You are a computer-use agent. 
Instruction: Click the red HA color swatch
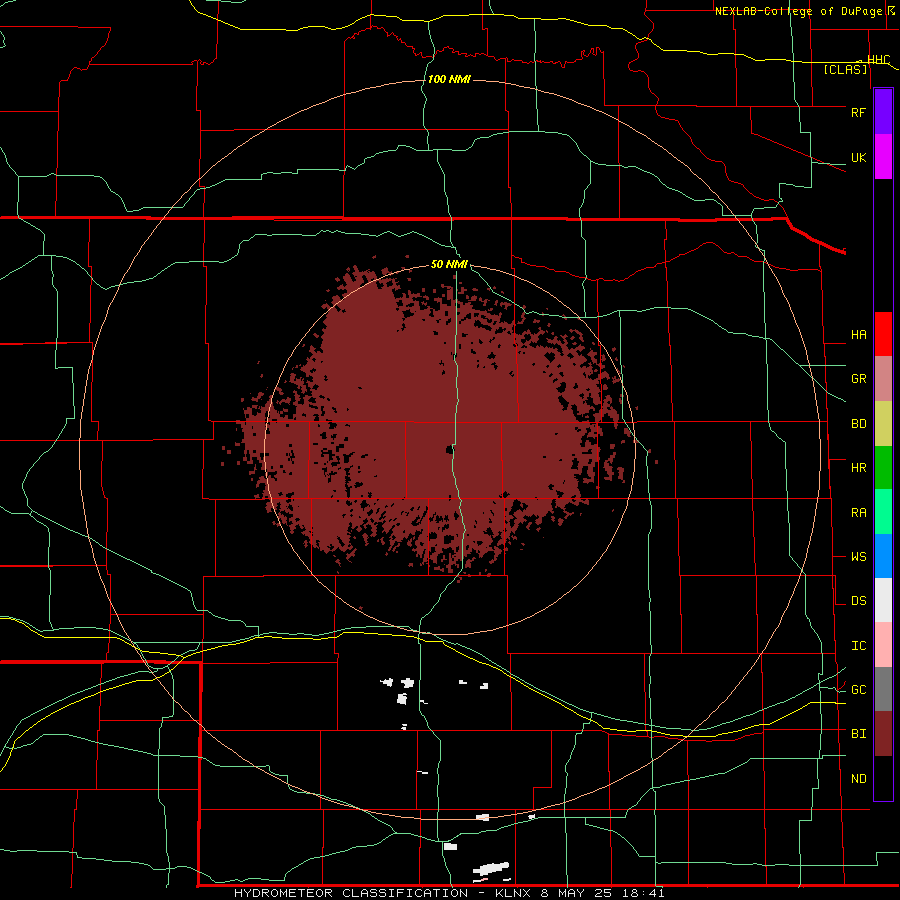(x=883, y=334)
